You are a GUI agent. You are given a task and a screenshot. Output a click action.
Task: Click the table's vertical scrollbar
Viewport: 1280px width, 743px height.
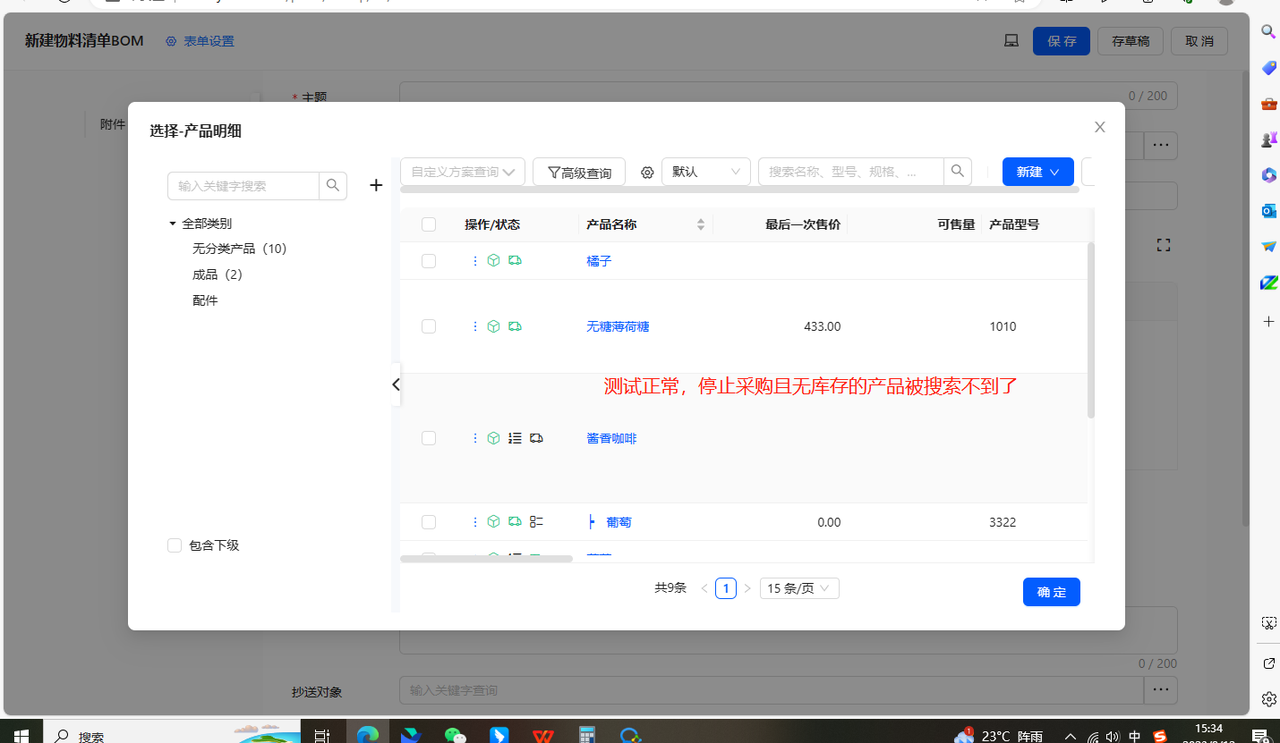pyautogui.click(x=1091, y=330)
